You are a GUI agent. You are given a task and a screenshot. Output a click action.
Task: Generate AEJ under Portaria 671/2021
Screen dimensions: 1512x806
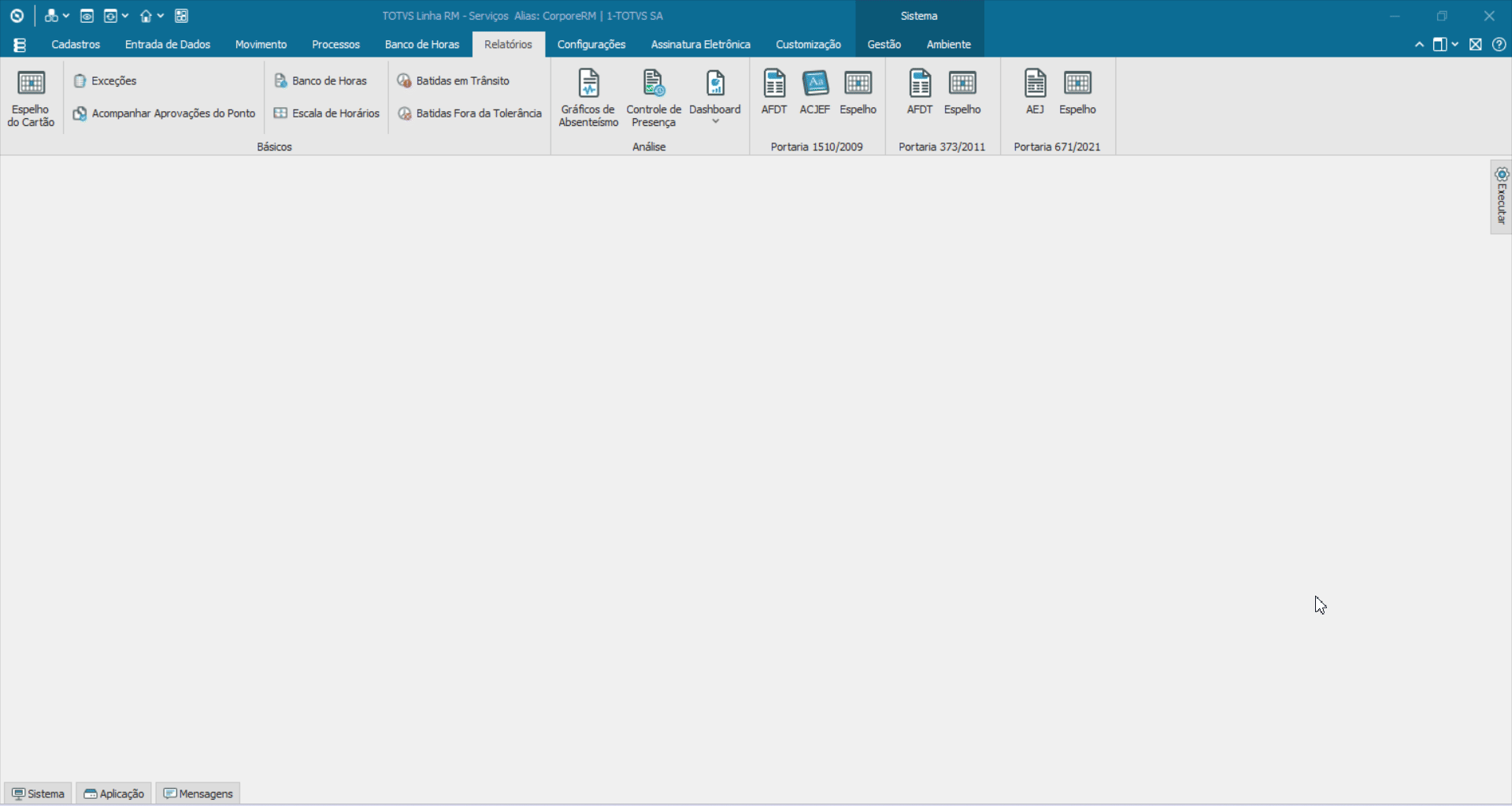pyautogui.click(x=1035, y=93)
